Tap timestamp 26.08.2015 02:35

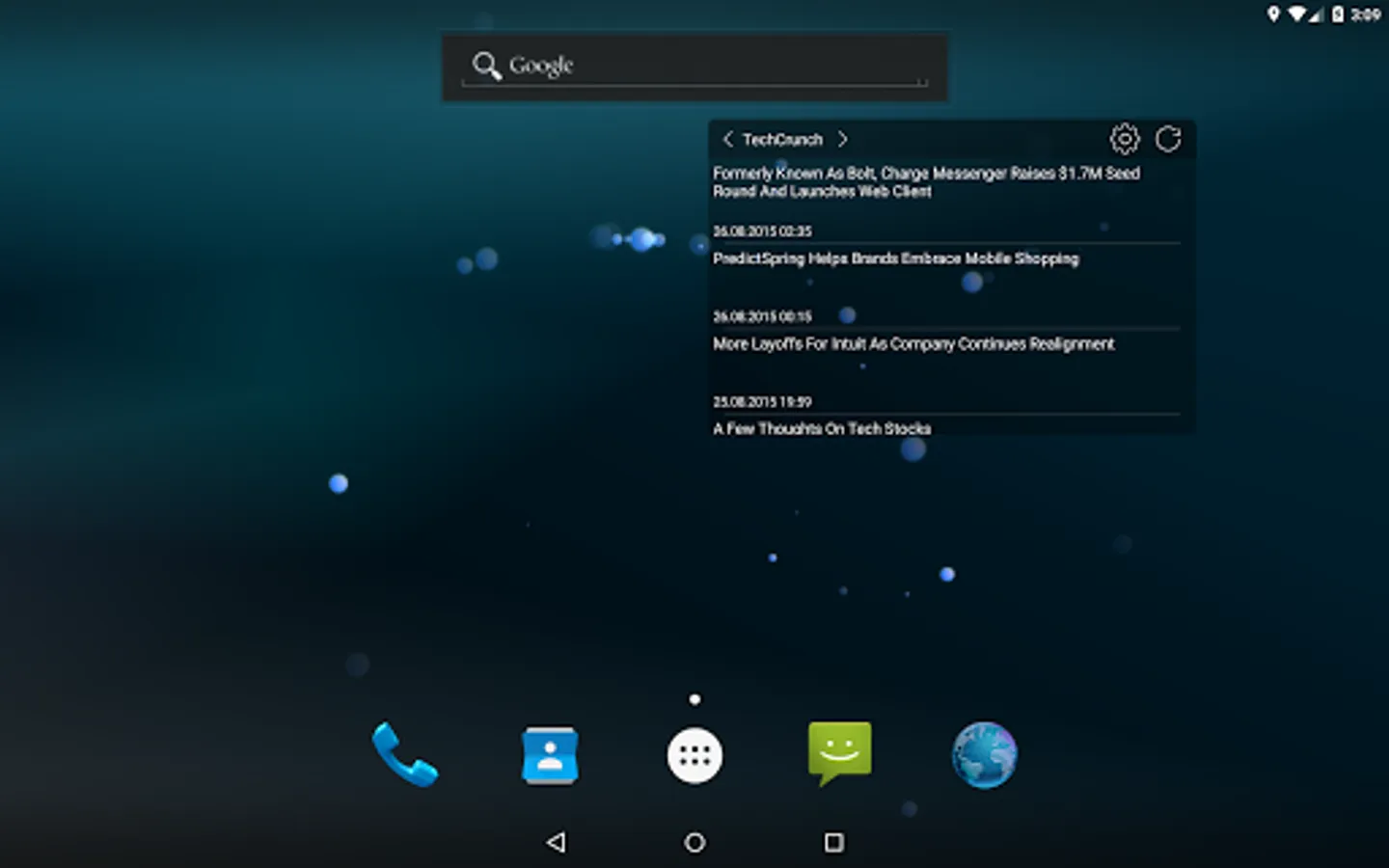tap(762, 231)
